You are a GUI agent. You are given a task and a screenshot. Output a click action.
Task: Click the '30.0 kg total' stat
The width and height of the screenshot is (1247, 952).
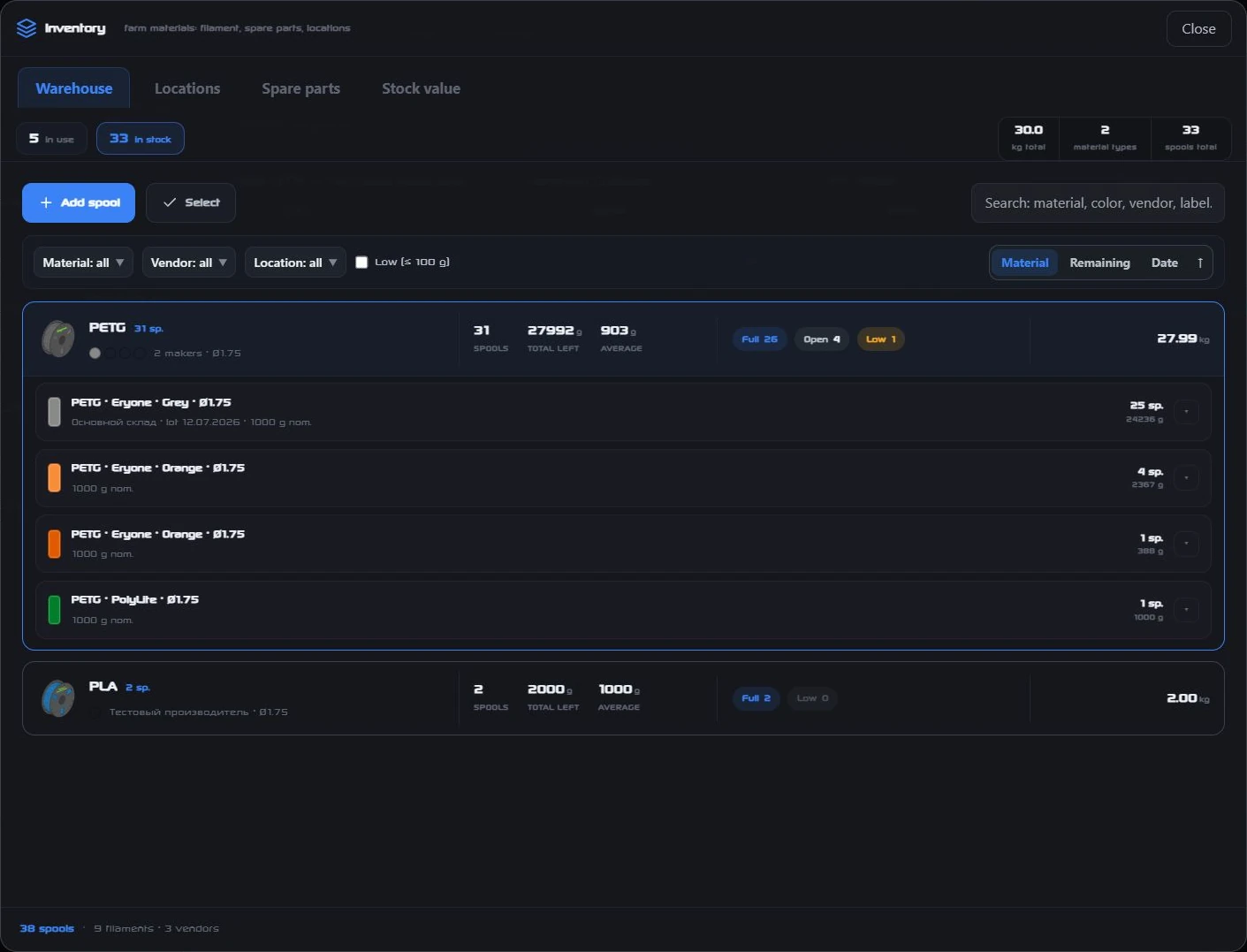1029,139
